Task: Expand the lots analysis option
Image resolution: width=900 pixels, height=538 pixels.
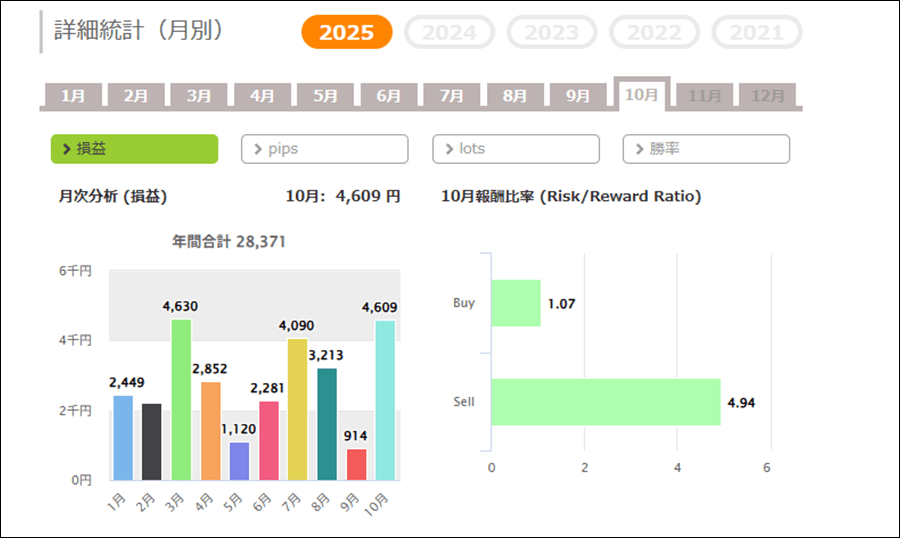Action: pyautogui.click(x=515, y=149)
